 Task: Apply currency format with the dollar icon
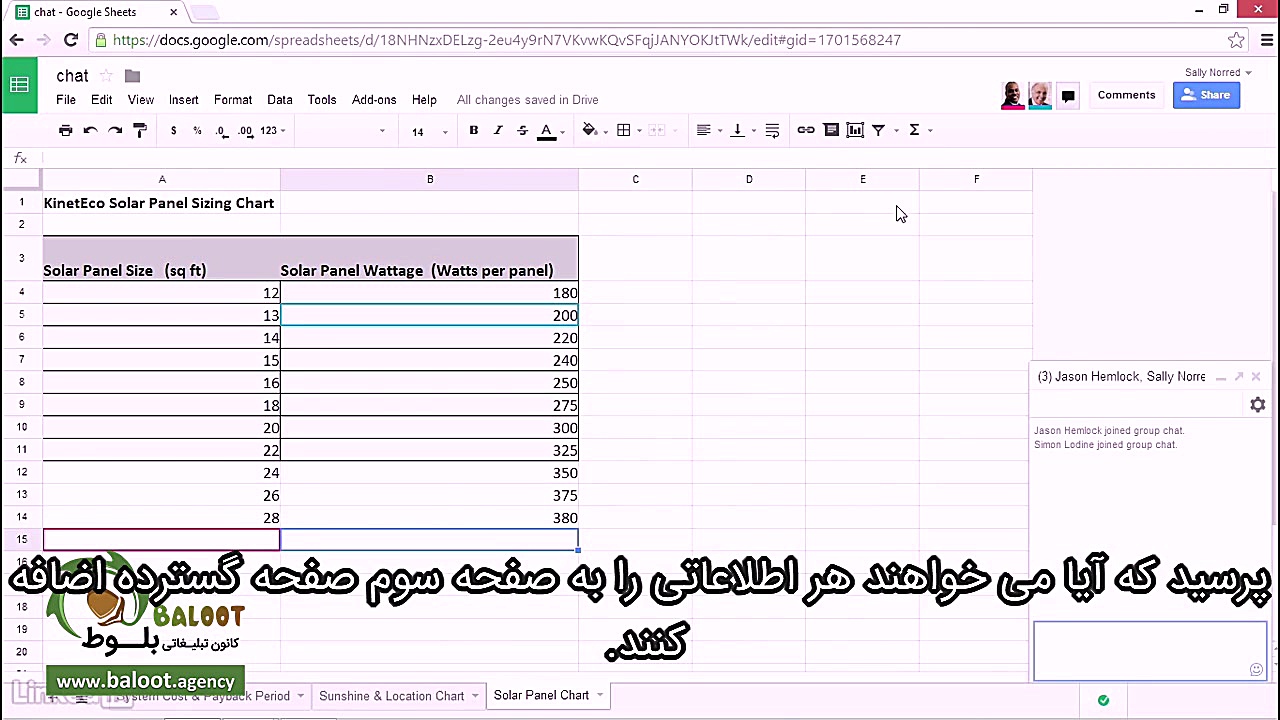click(173, 130)
